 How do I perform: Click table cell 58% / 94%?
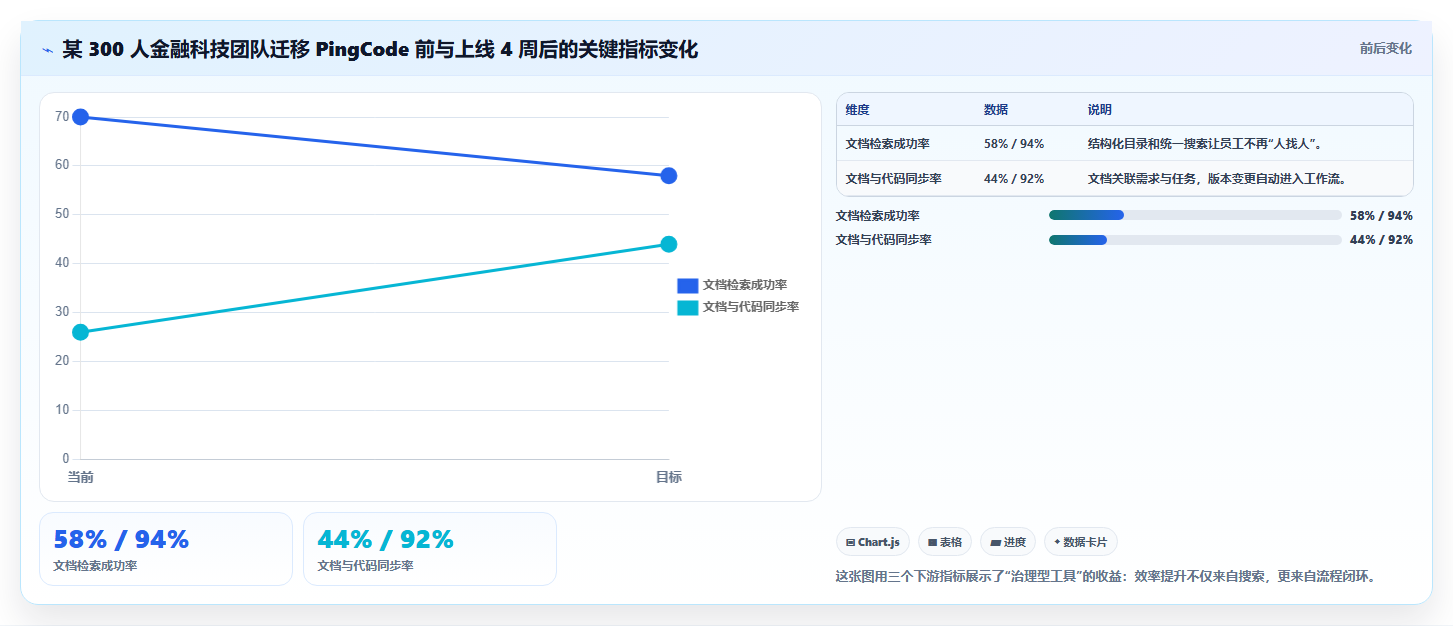(1014, 144)
